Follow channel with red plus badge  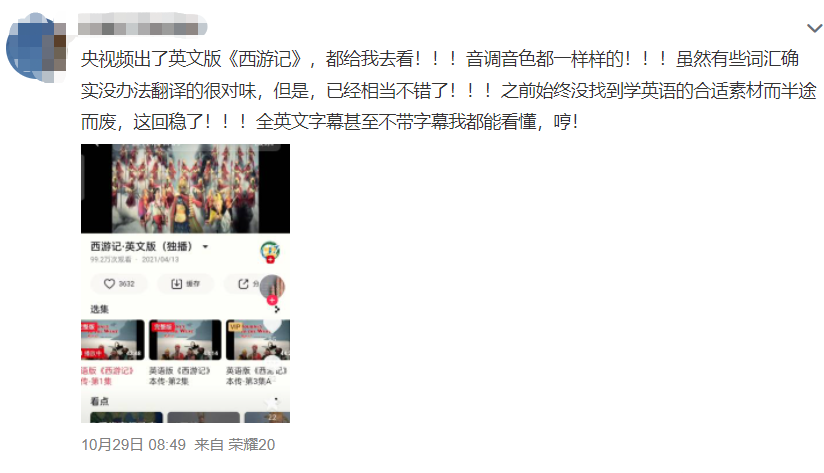point(270,260)
